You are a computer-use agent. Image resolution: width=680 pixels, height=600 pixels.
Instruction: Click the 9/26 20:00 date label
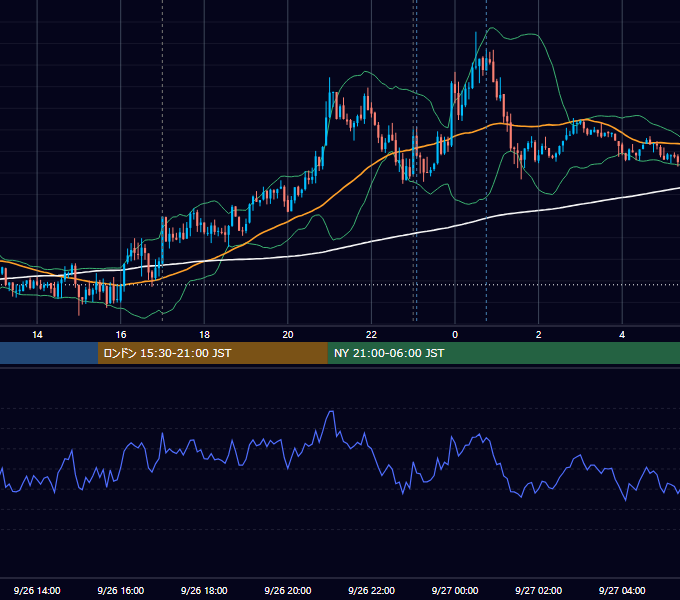(x=288, y=590)
